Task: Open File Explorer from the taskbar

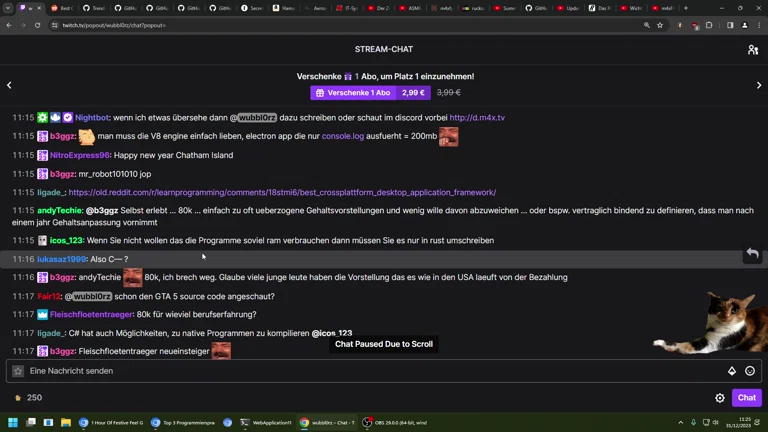Action: [66, 423]
